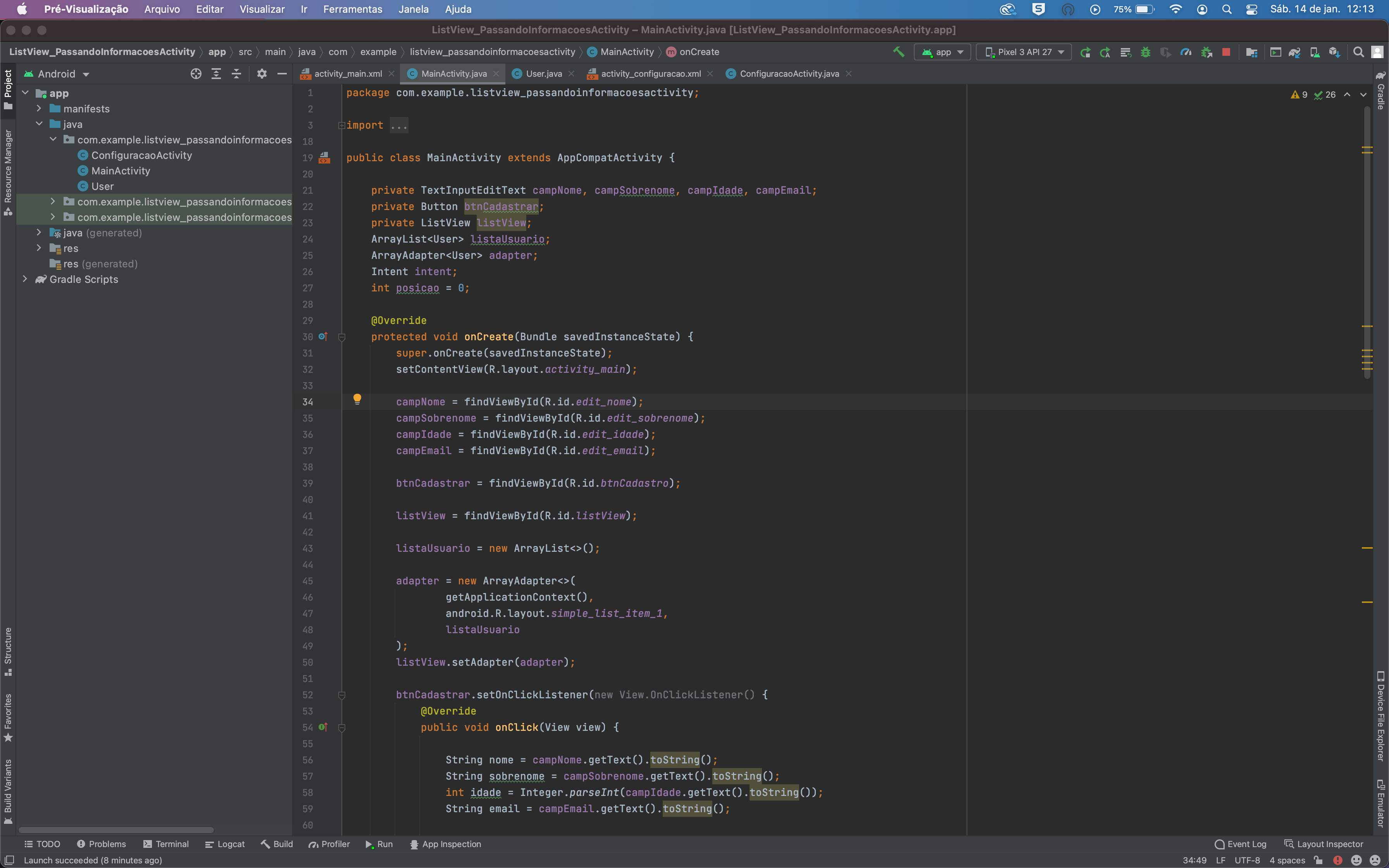Click the Rerun app icon
This screenshot has width=1389, height=868.
1085,52
